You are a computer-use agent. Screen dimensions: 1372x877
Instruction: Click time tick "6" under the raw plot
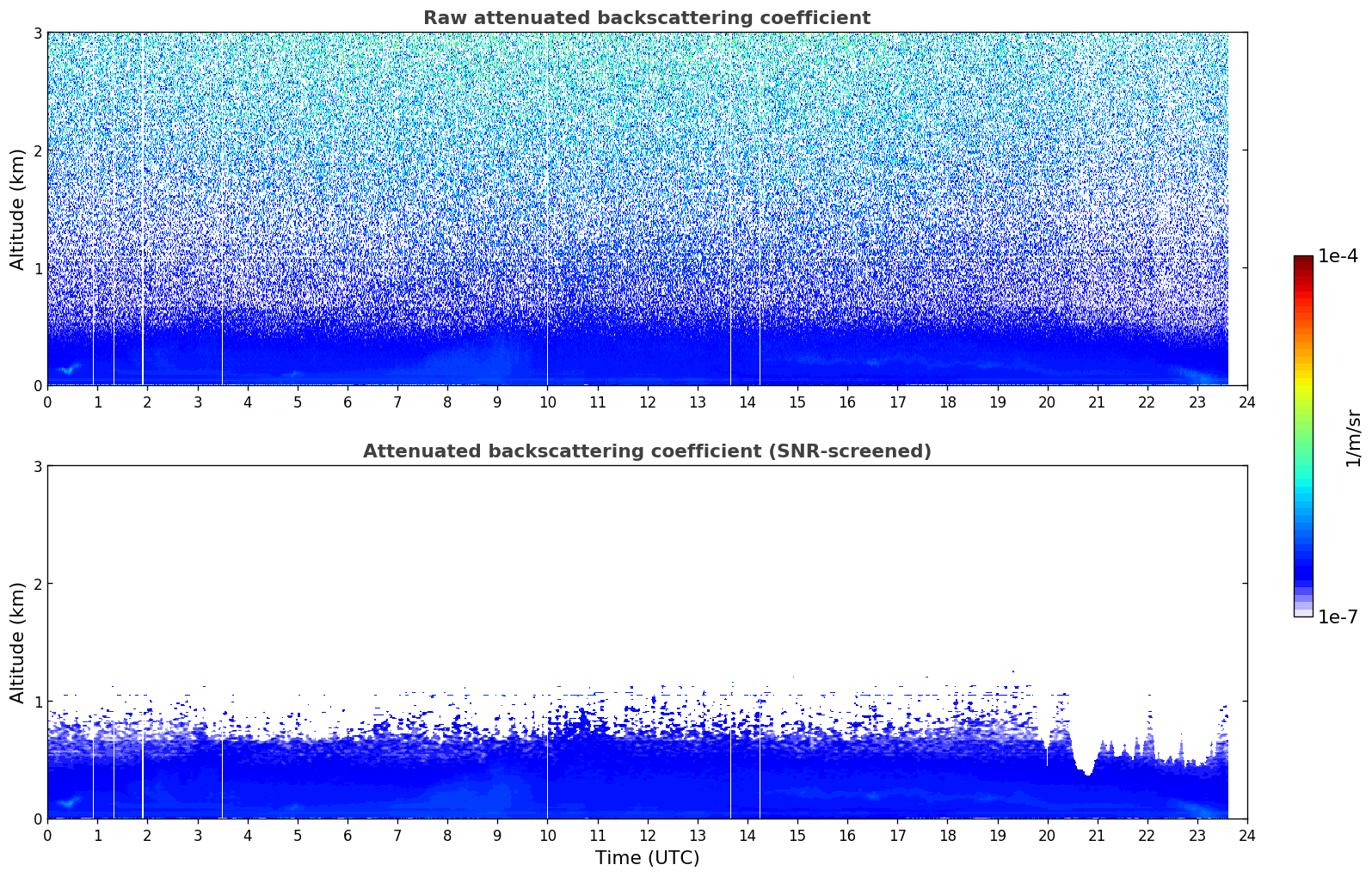(x=348, y=402)
